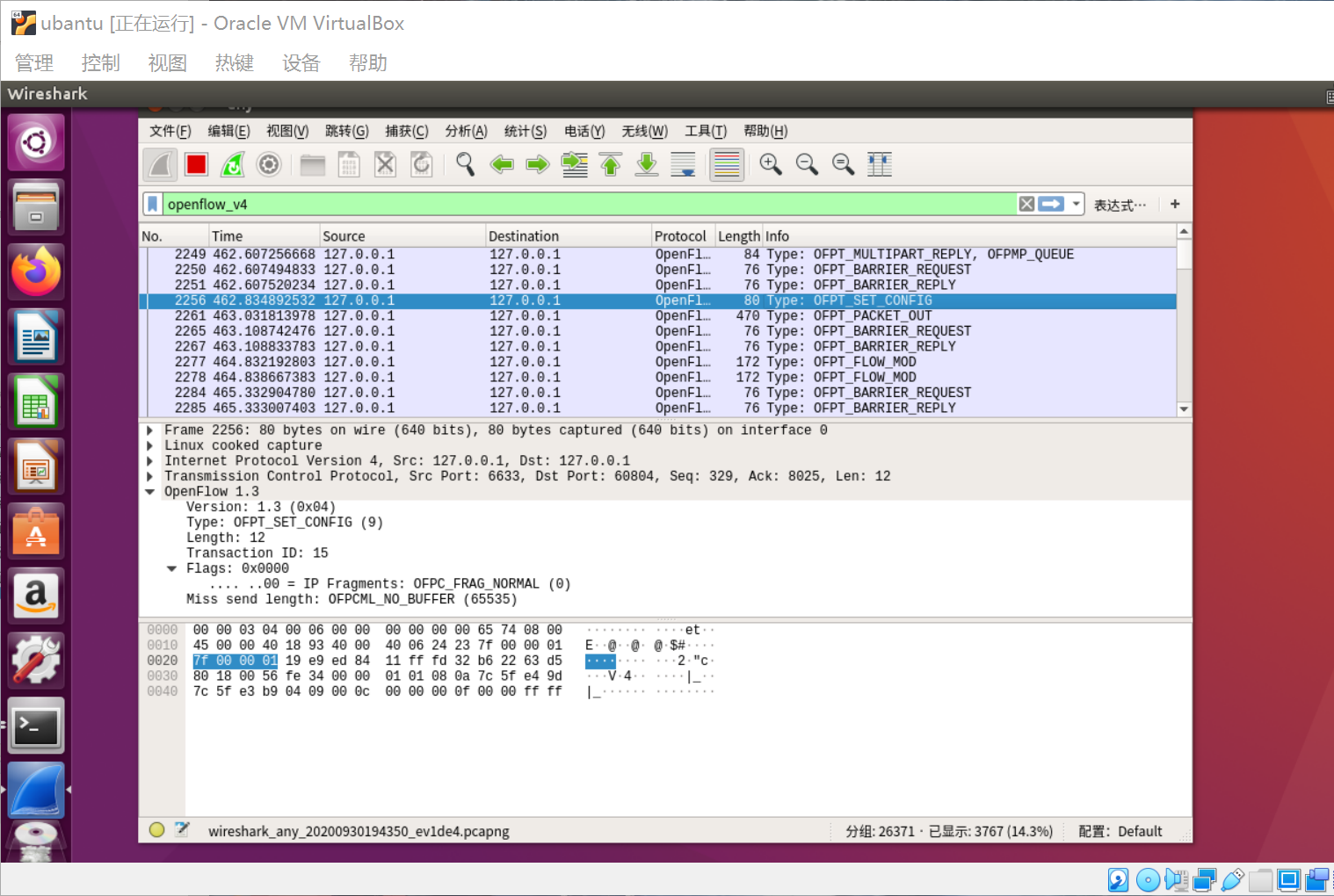Click the 表达式… button

[x=1120, y=205]
